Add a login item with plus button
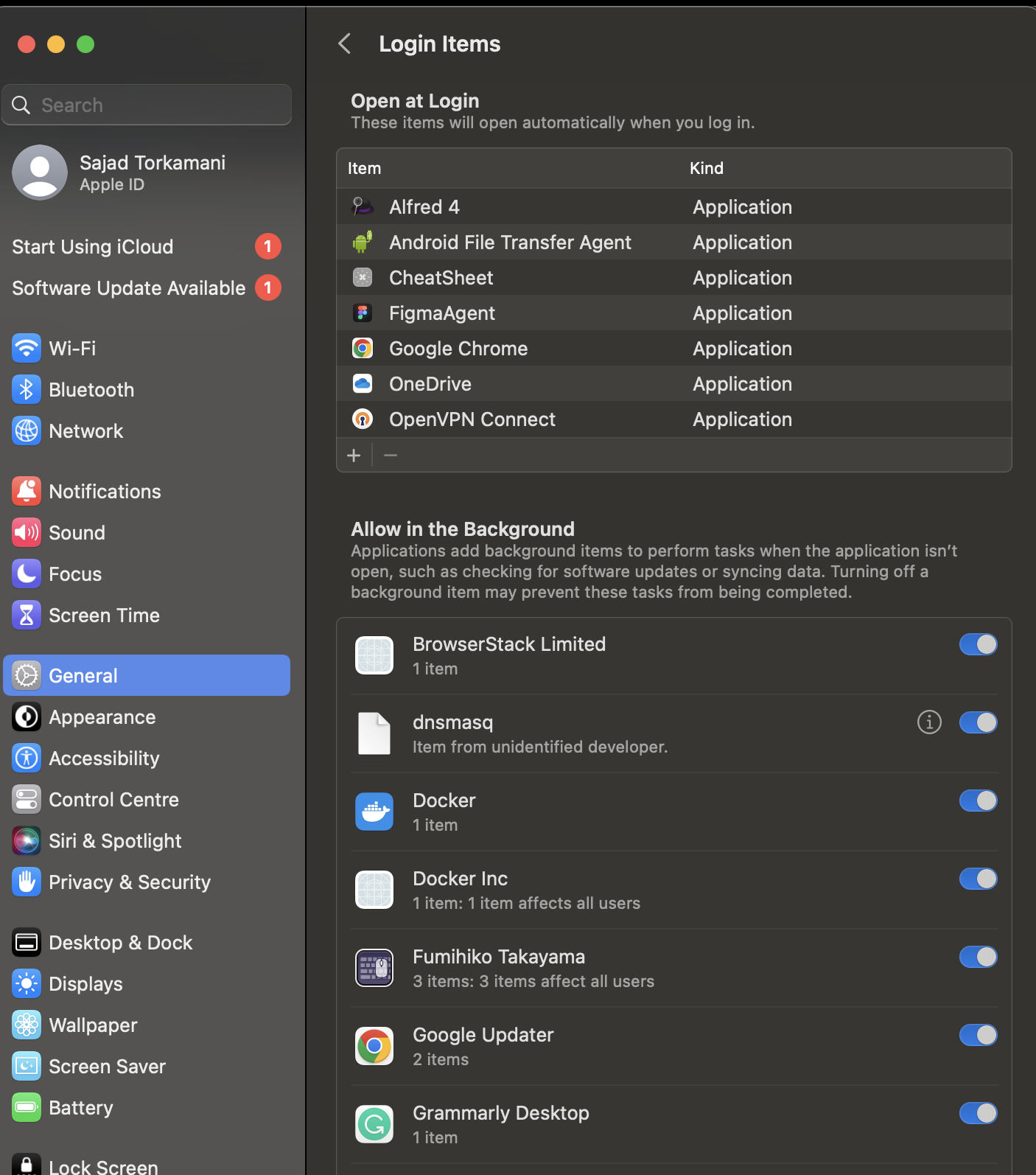This screenshot has height=1175, width=1036. [354, 456]
